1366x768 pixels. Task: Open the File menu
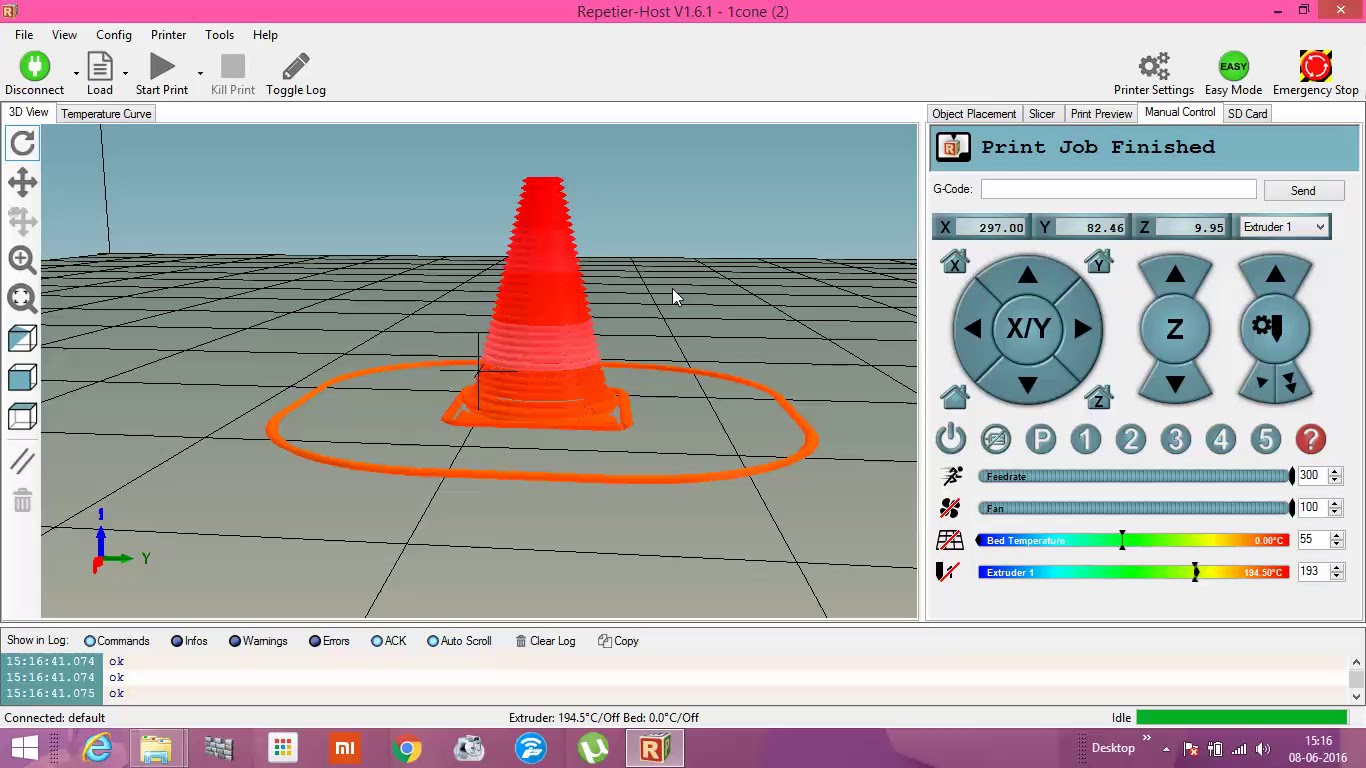(x=24, y=34)
